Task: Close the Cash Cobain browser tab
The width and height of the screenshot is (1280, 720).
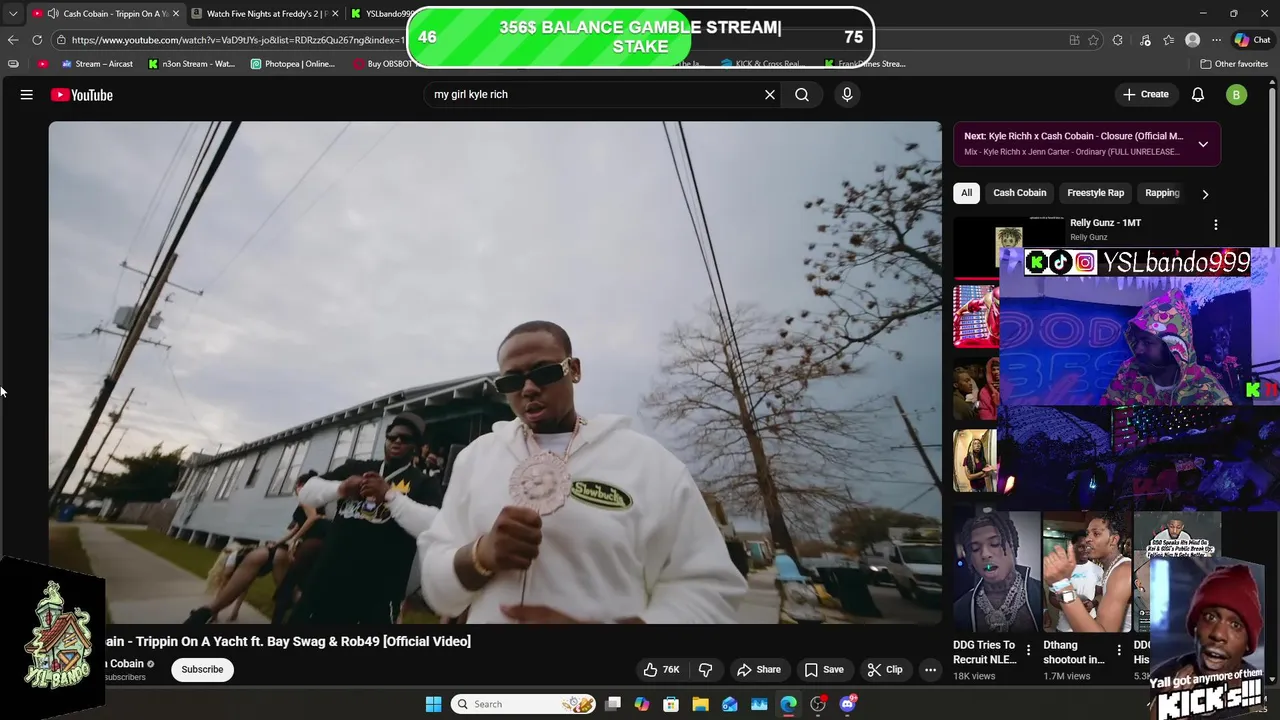Action: pyautogui.click(x=176, y=14)
